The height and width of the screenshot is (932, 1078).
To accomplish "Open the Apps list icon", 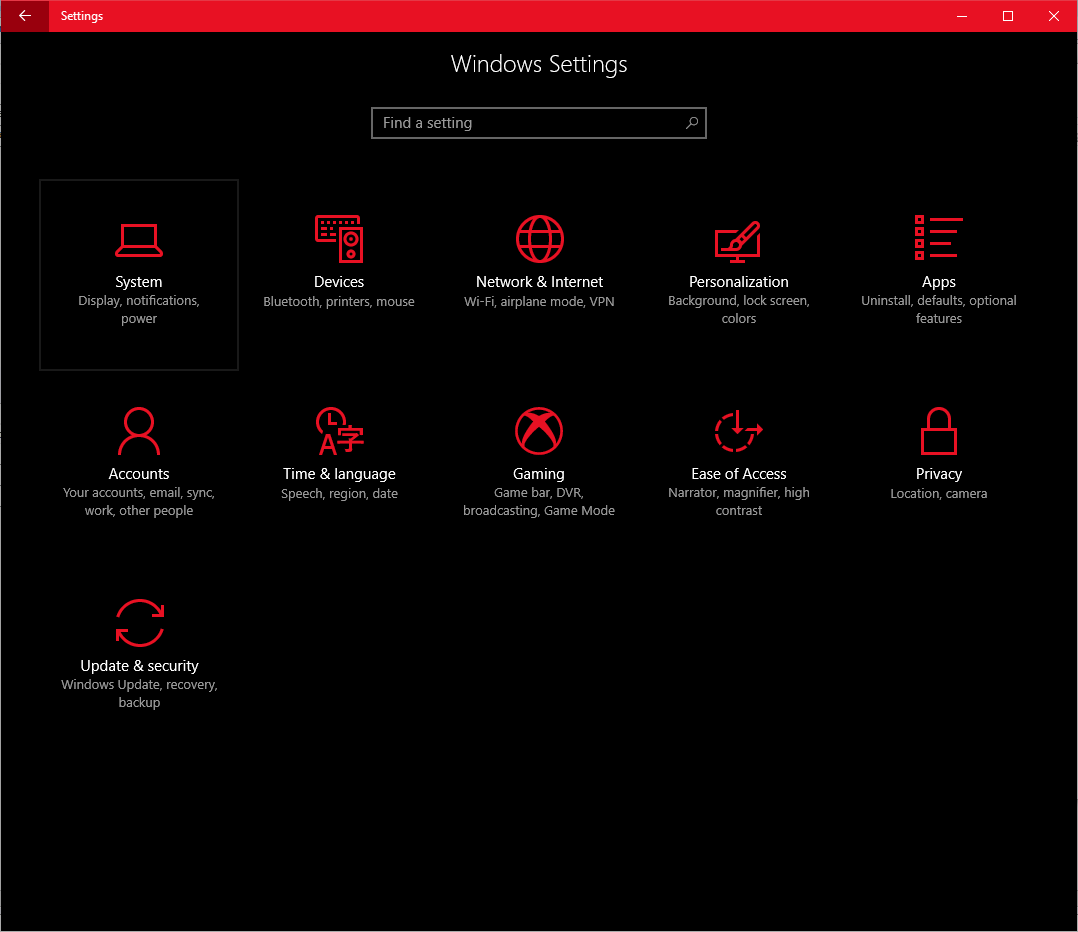I will (x=938, y=238).
